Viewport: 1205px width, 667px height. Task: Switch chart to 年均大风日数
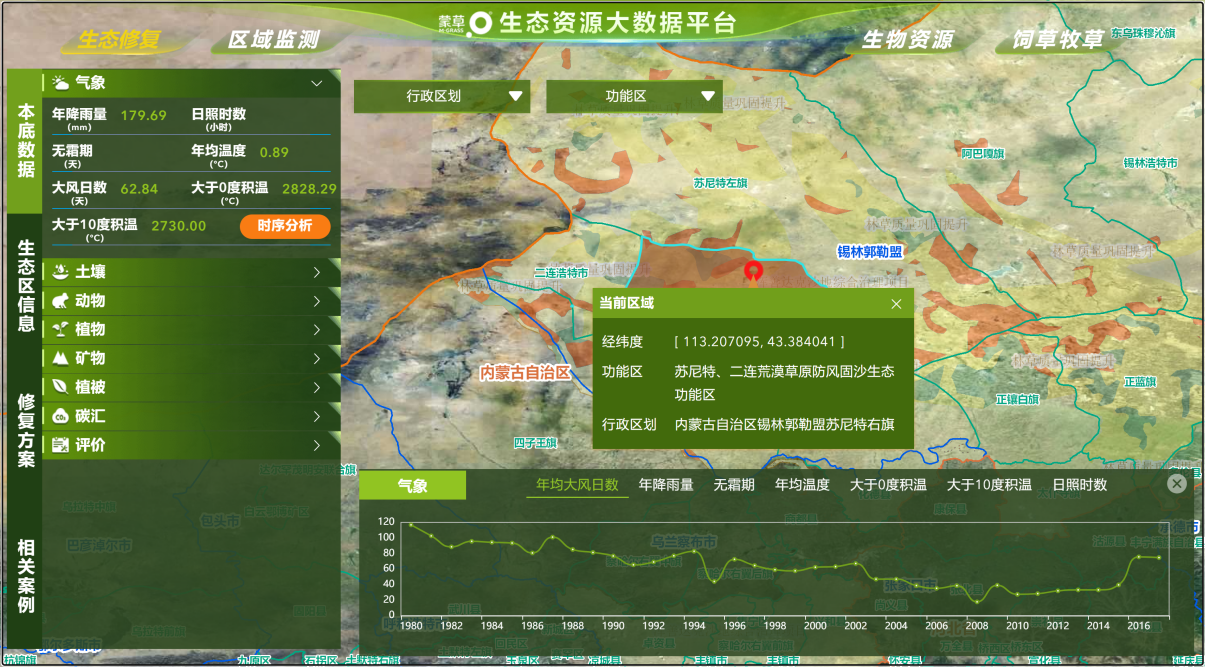point(577,485)
